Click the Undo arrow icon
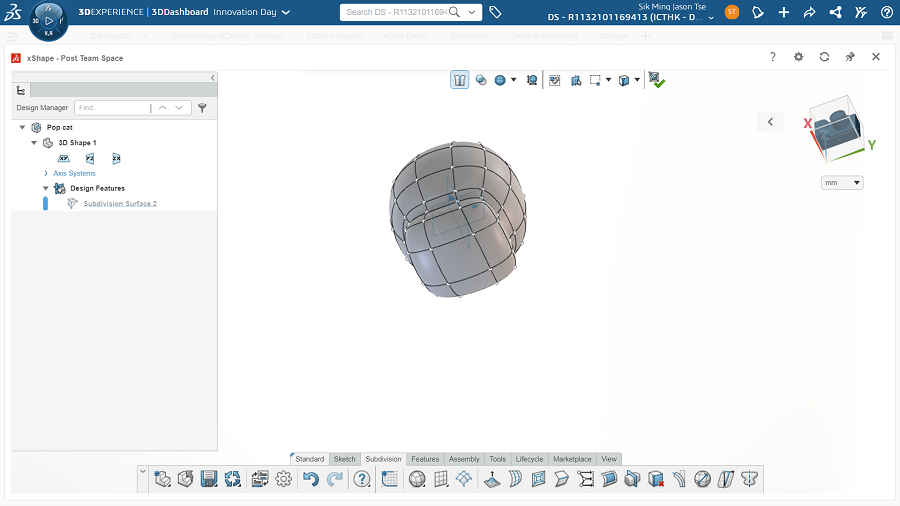 310,480
